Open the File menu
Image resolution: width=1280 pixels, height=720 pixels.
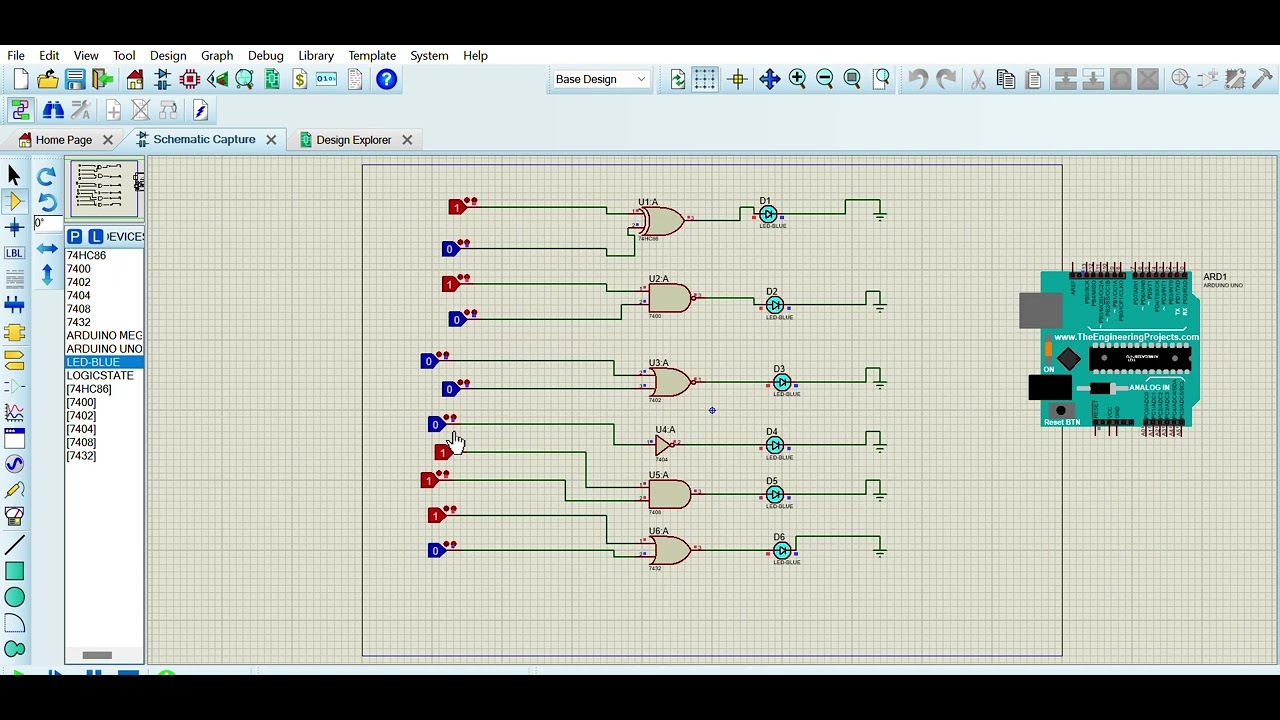[16, 55]
